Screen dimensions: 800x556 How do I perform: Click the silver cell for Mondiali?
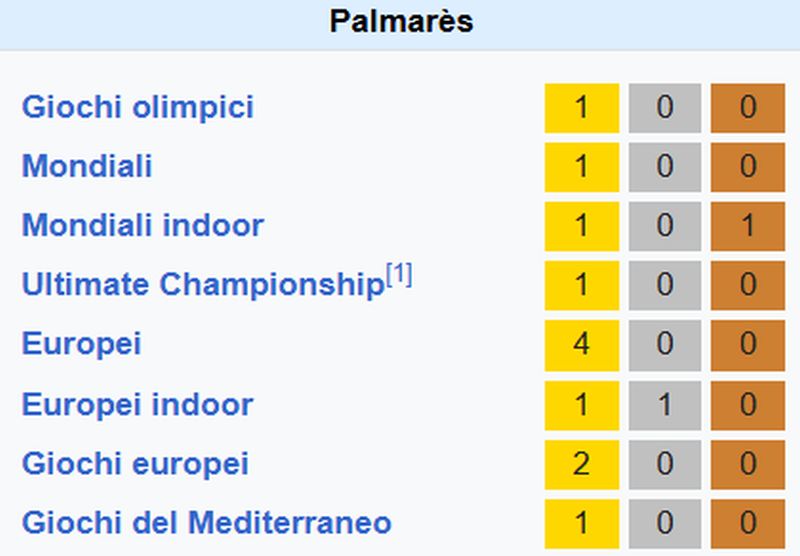click(665, 167)
